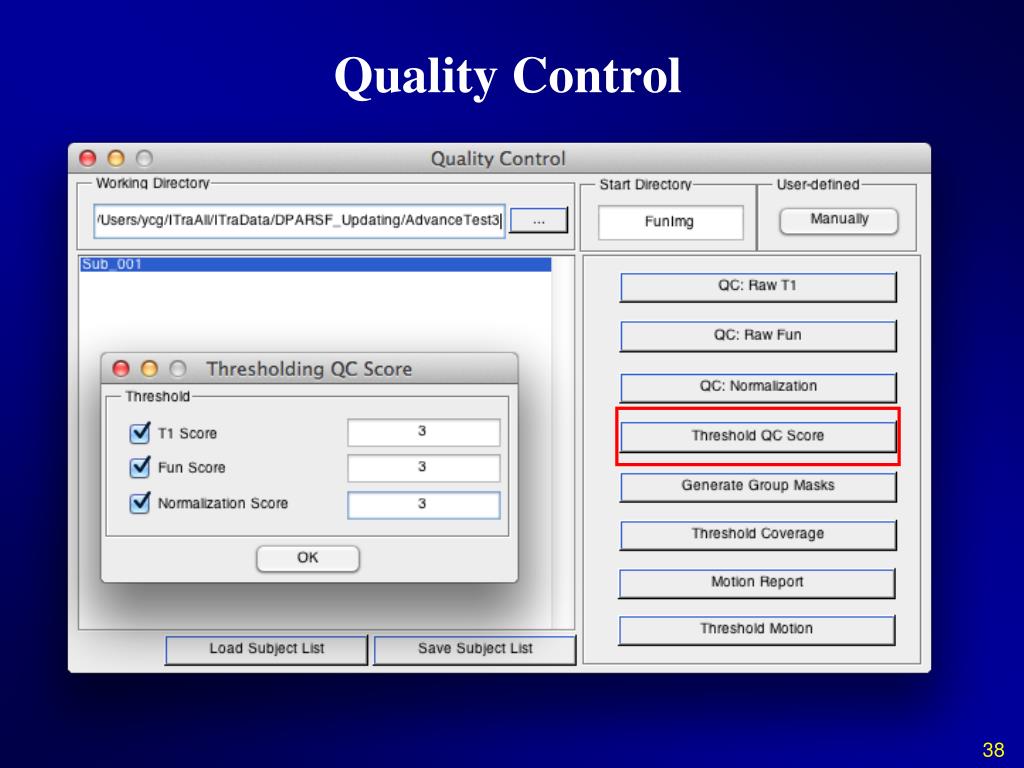Click the subject list scrollbar
1024x768 pixels.
(562, 443)
